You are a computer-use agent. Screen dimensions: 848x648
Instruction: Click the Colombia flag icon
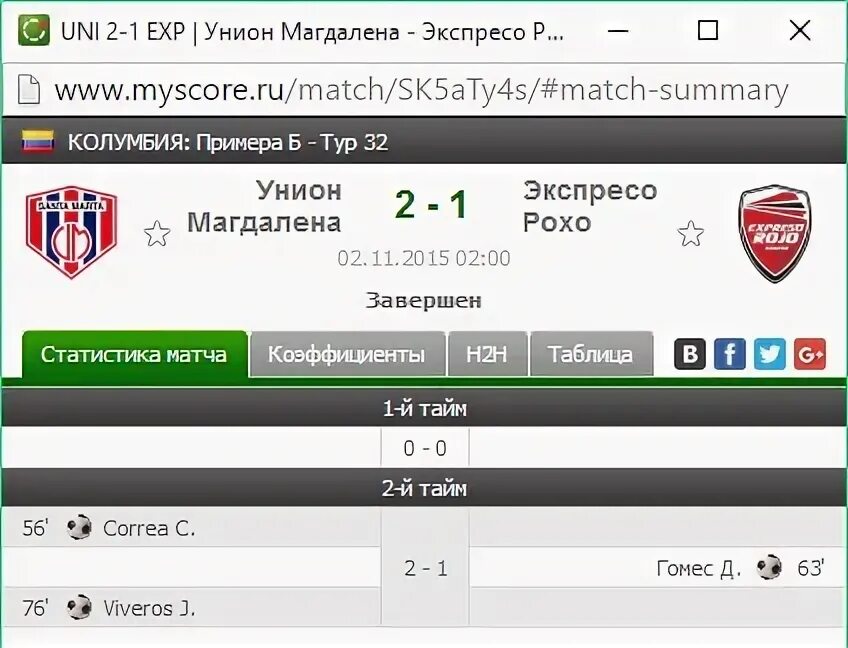click(x=38, y=141)
